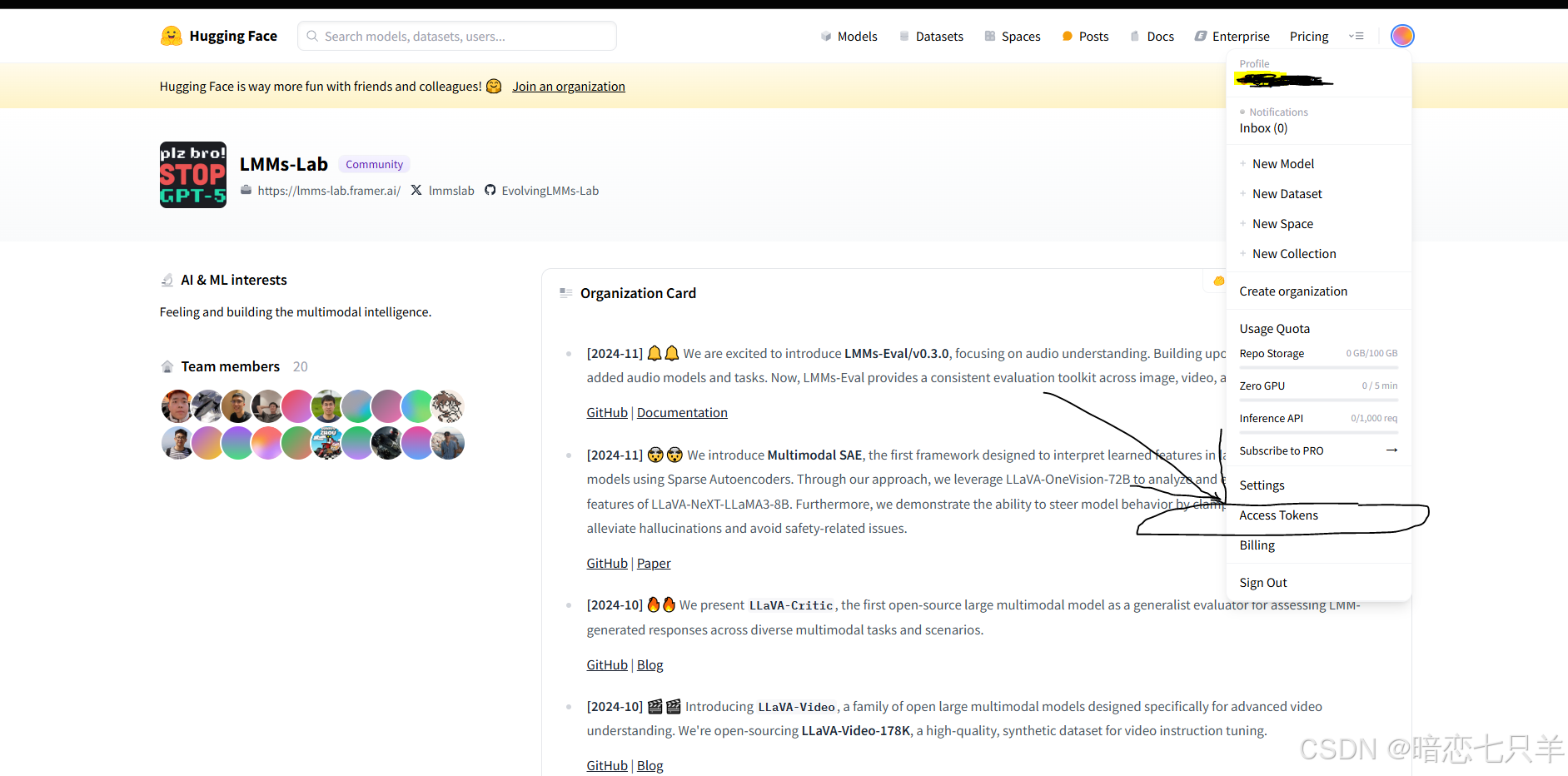Click the AI & ML interests icon
The height and width of the screenshot is (776, 1568).
[x=167, y=280]
